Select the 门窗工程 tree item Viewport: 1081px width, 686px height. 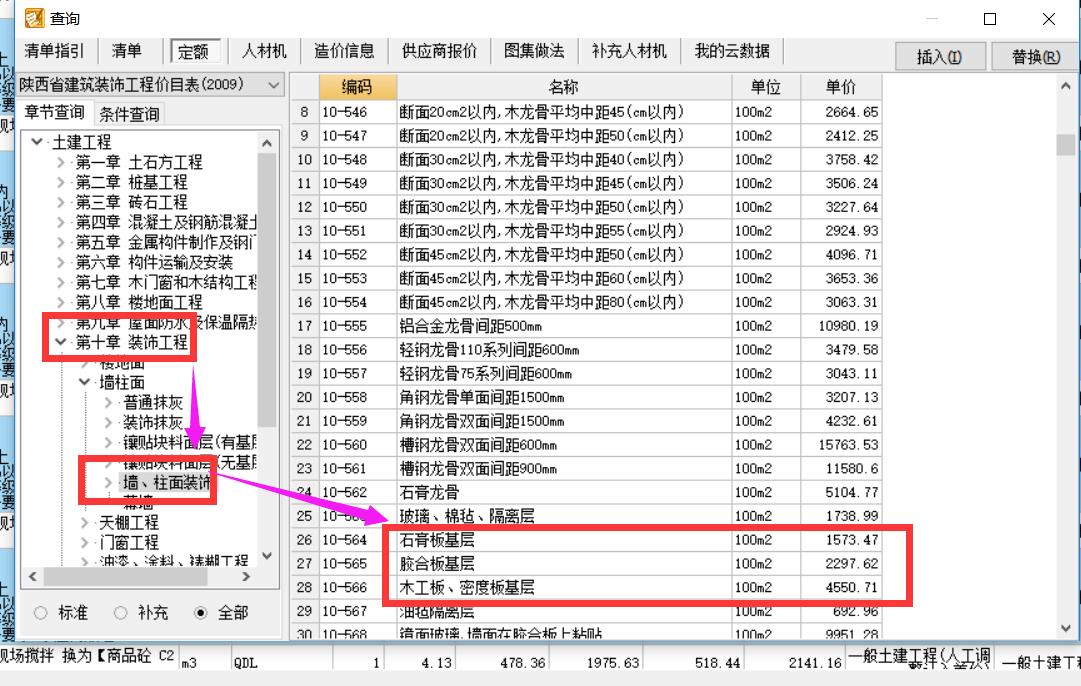129,543
